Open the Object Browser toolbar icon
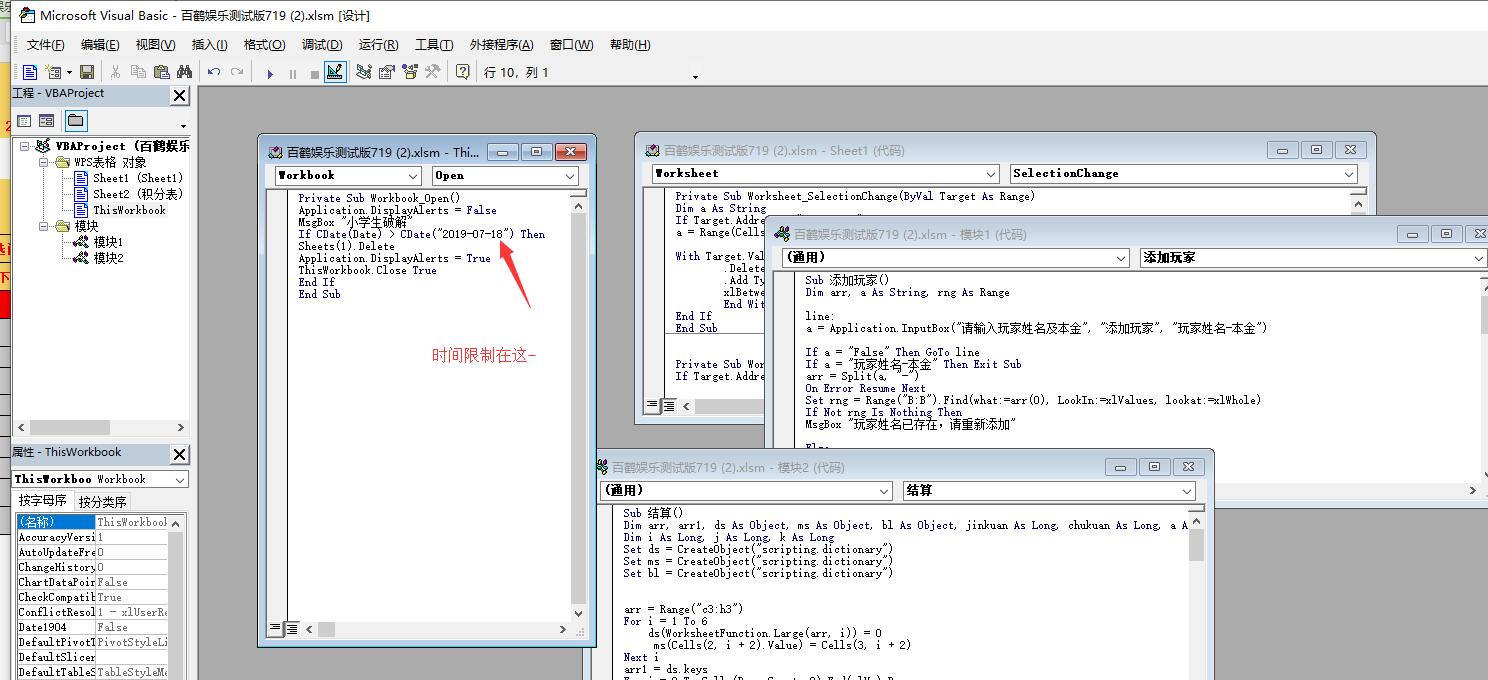 tap(409, 72)
